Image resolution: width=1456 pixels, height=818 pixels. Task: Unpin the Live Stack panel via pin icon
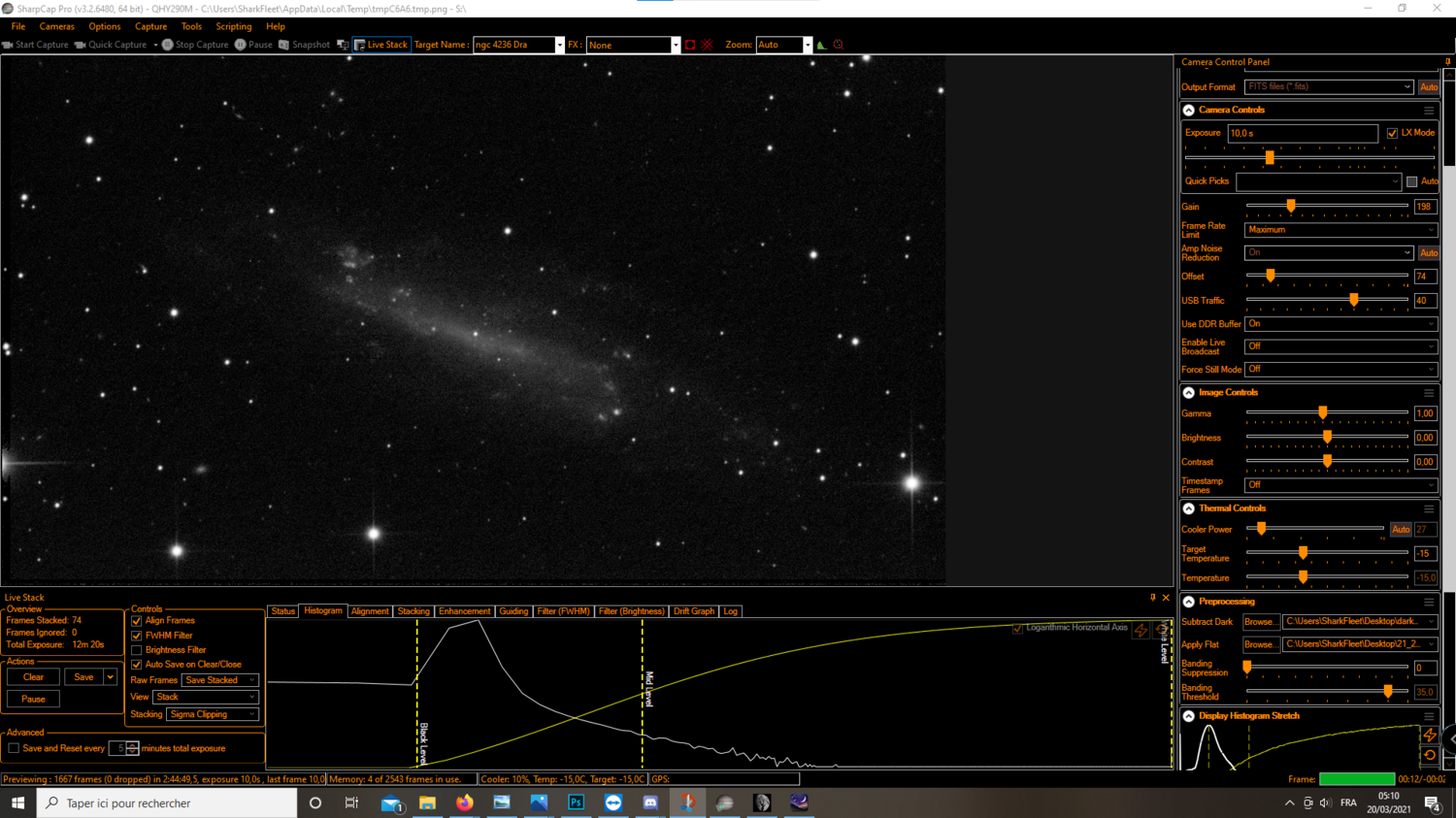pos(1151,597)
